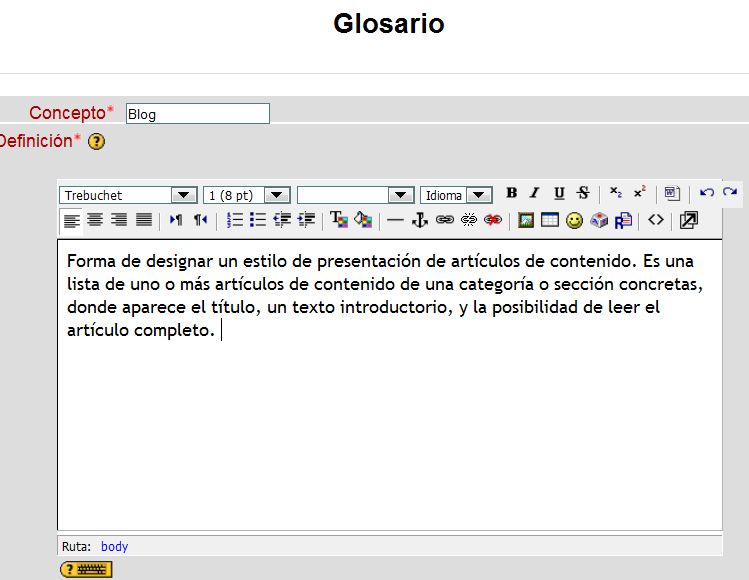
Task: Open the smiley emoticon picker
Action: coord(574,221)
